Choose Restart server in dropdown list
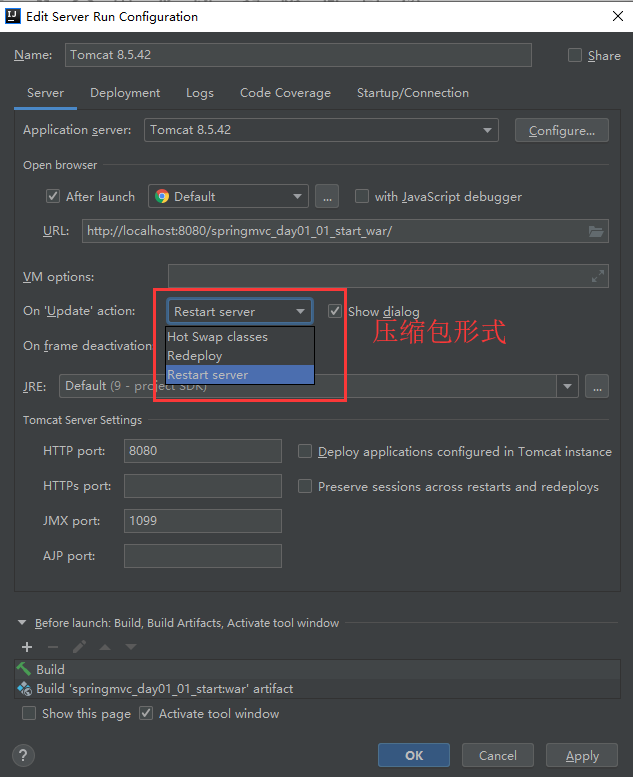 [x=240, y=375]
